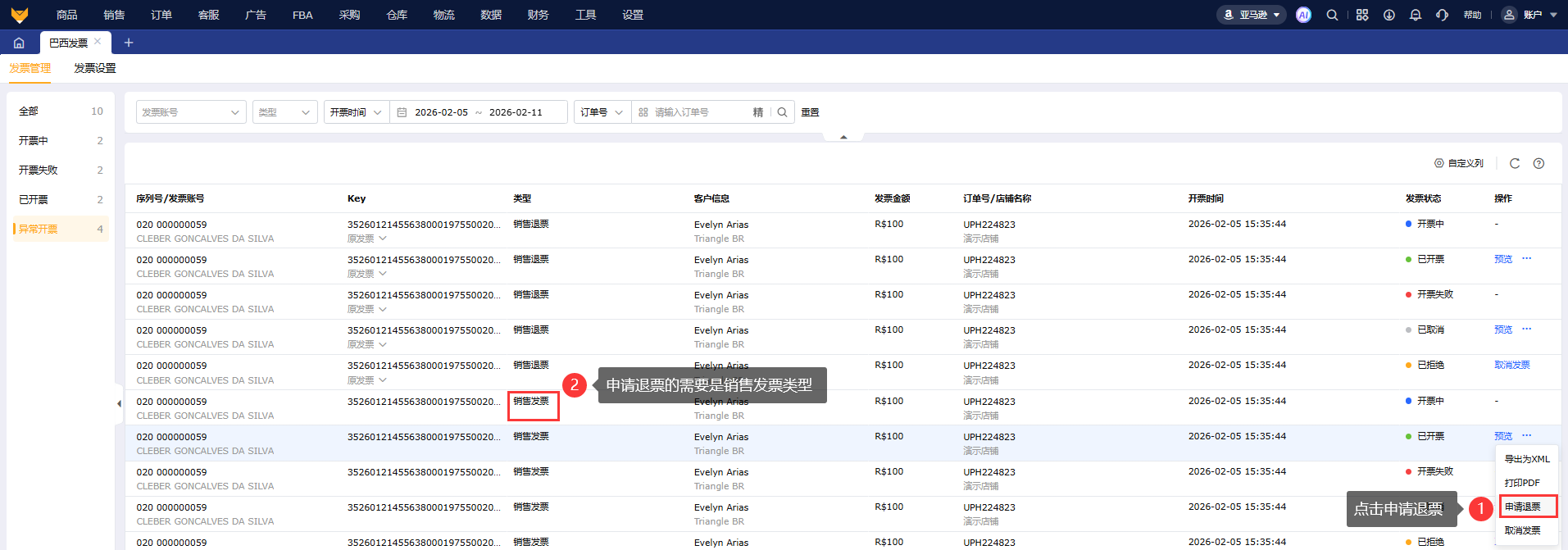Click 自定义列 to customize columns
Image resolution: width=1568 pixels, height=550 pixels.
point(1459,163)
